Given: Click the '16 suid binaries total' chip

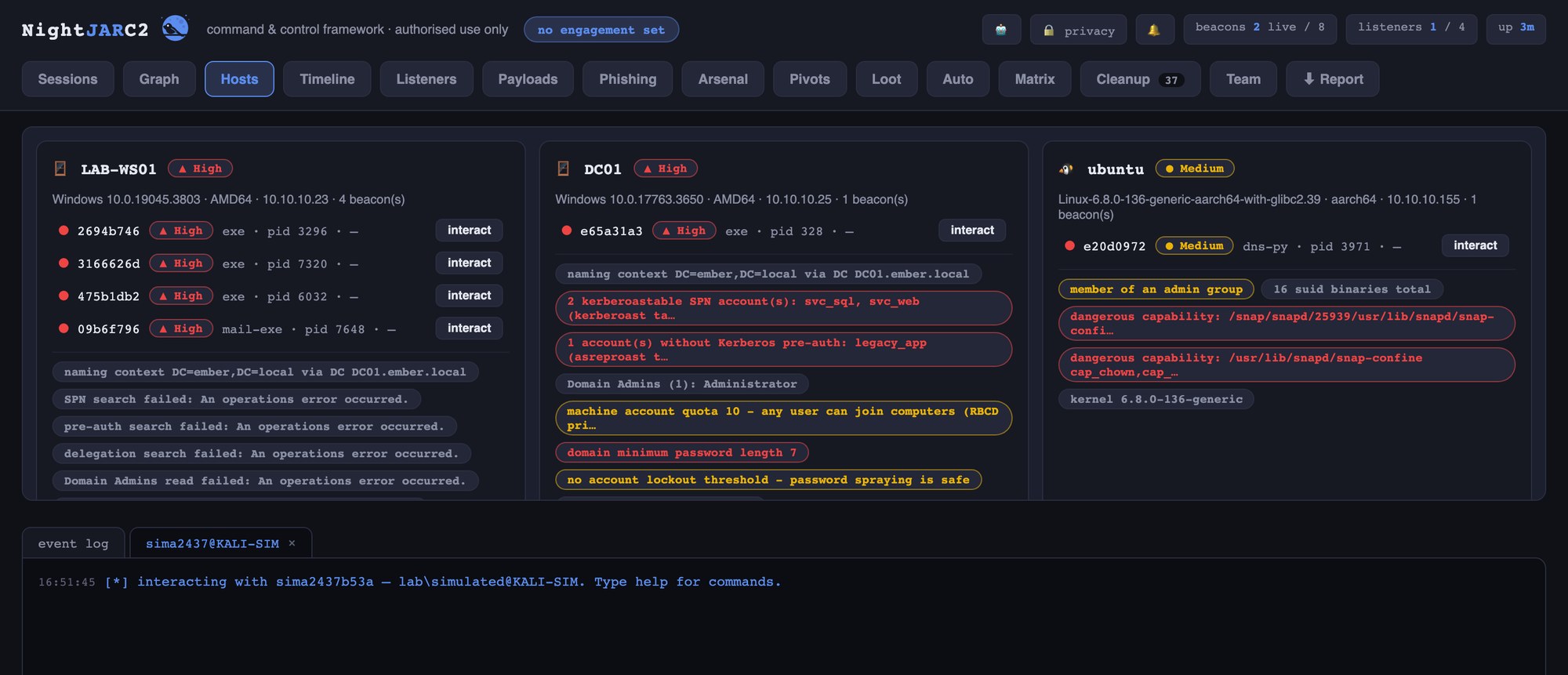Looking at the screenshot, I should point(1352,289).
